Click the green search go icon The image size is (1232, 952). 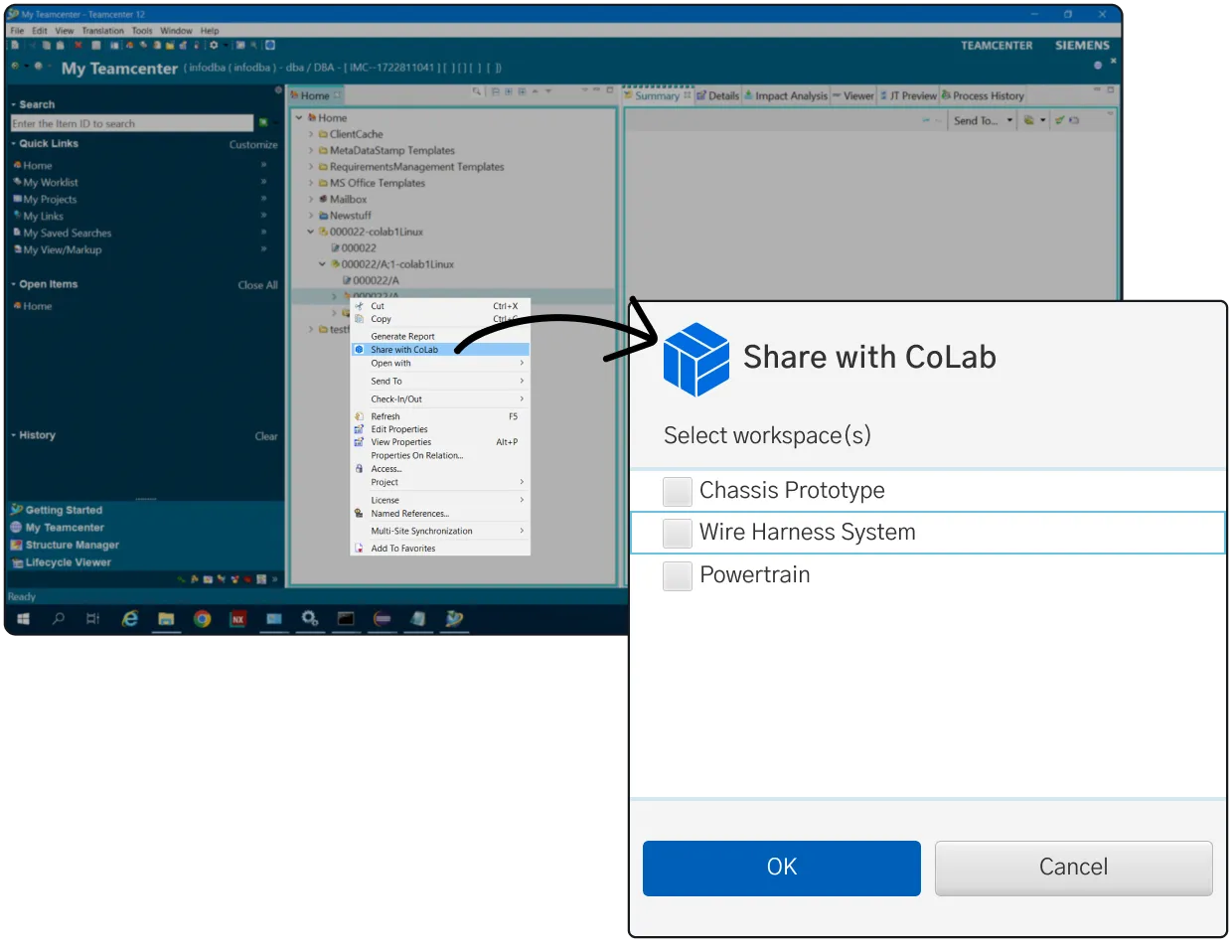click(263, 123)
